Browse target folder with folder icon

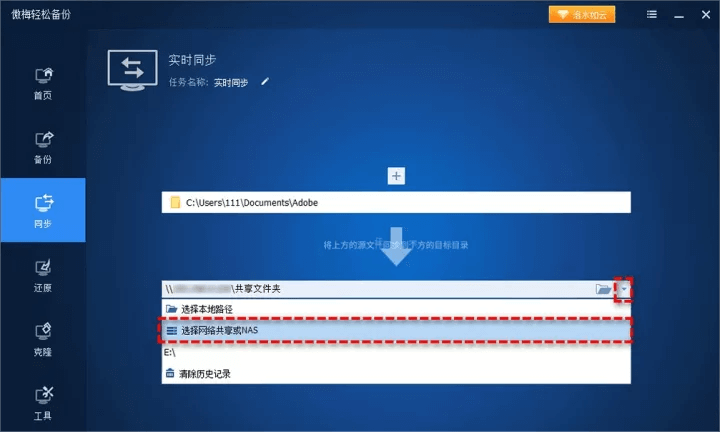(x=603, y=289)
